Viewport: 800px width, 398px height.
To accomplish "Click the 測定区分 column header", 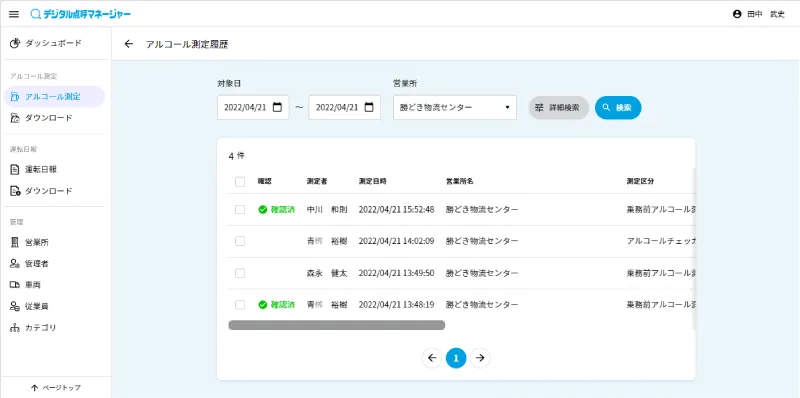I will [x=641, y=182].
